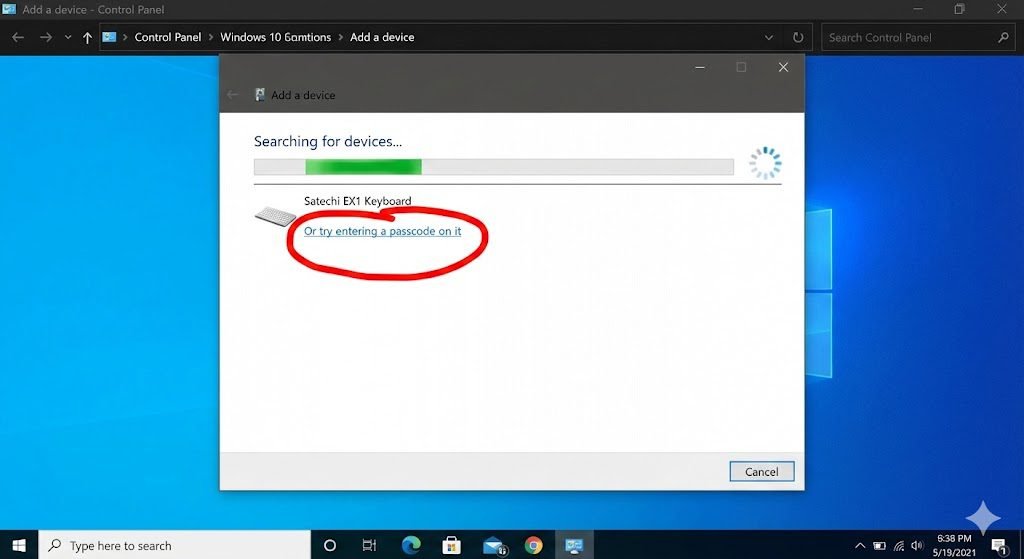Click the search magnifier icon in Control Panel
The image size is (1024, 559).
1003,37
